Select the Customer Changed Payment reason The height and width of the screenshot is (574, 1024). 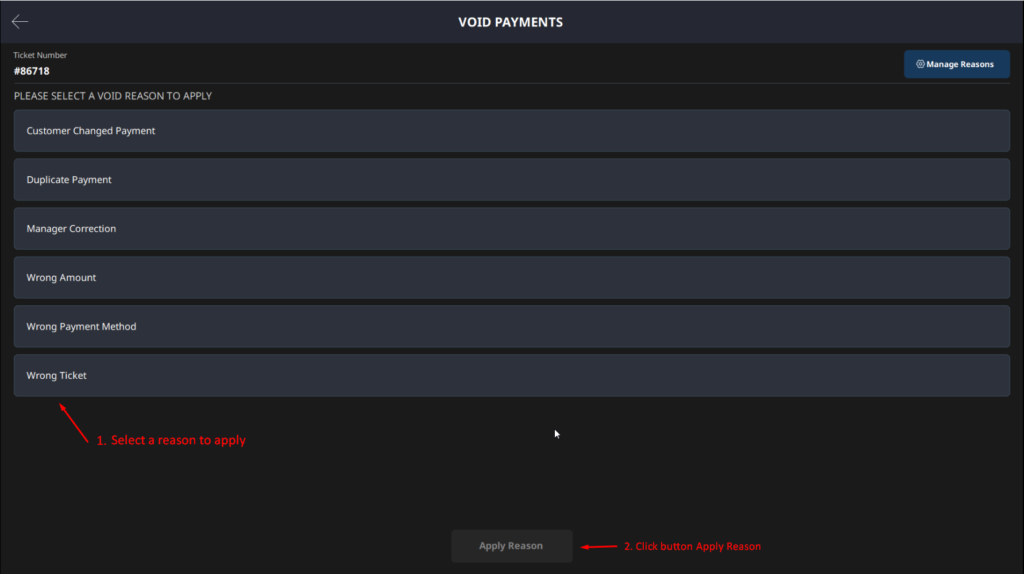(x=511, y=131)
